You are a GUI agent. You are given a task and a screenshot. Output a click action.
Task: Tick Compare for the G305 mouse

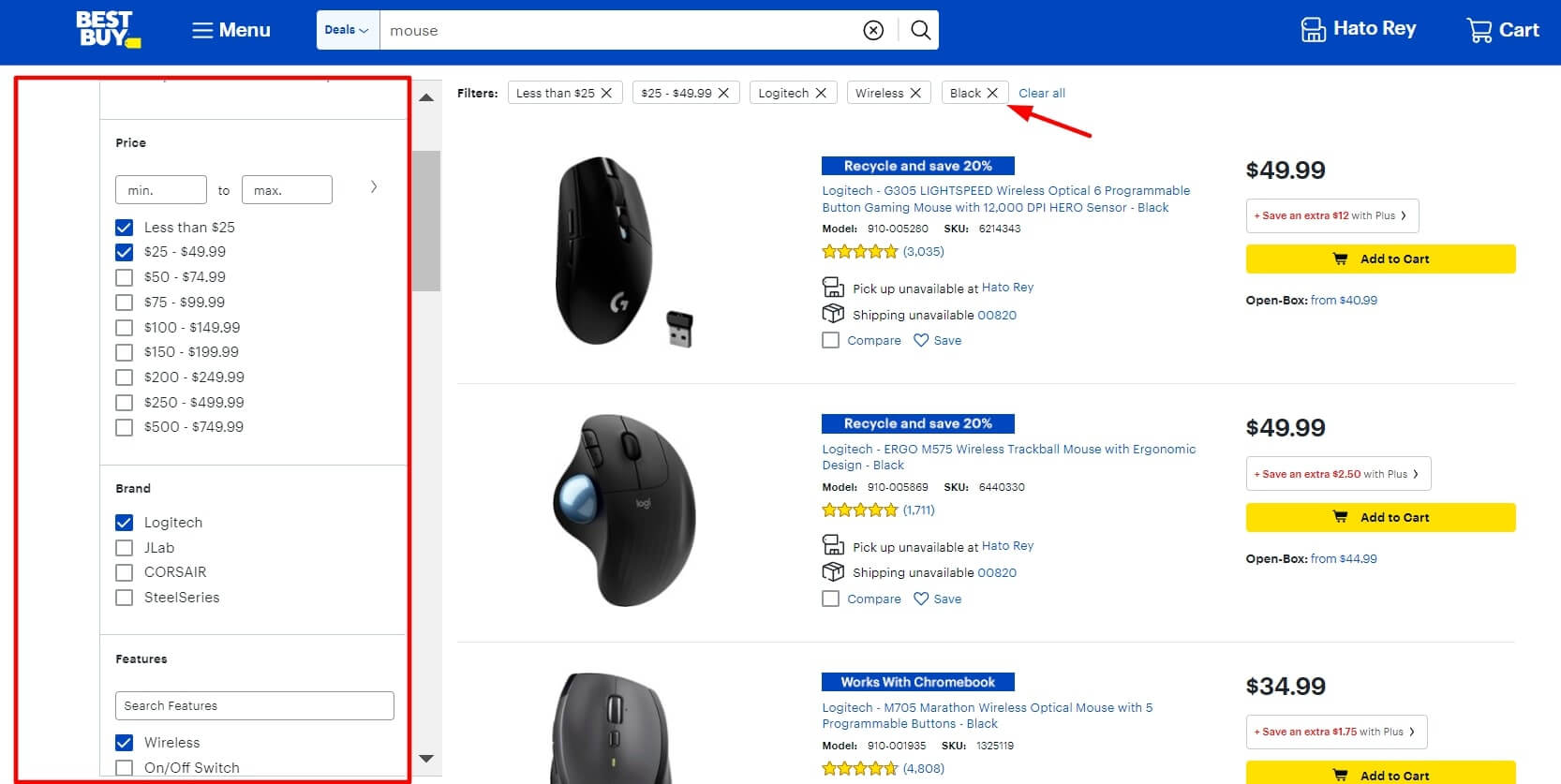830,341
